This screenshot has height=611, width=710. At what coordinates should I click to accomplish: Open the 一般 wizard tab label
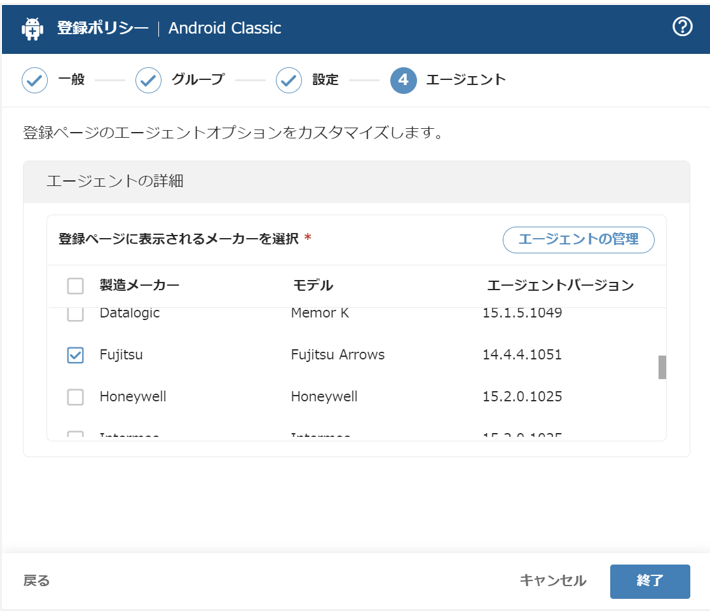click(72, 79)
